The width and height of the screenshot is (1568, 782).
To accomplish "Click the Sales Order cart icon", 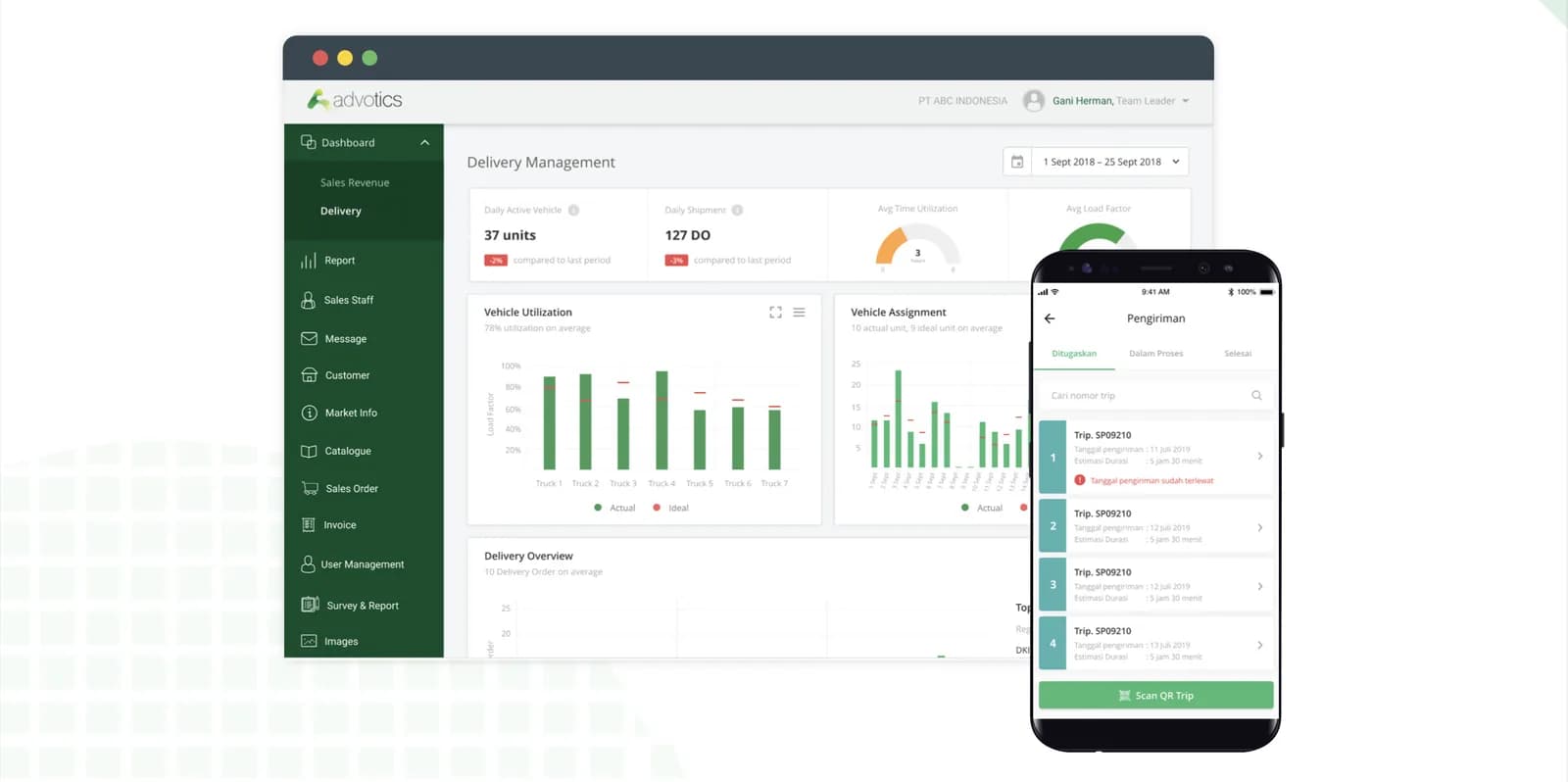I will pos(310,488).
